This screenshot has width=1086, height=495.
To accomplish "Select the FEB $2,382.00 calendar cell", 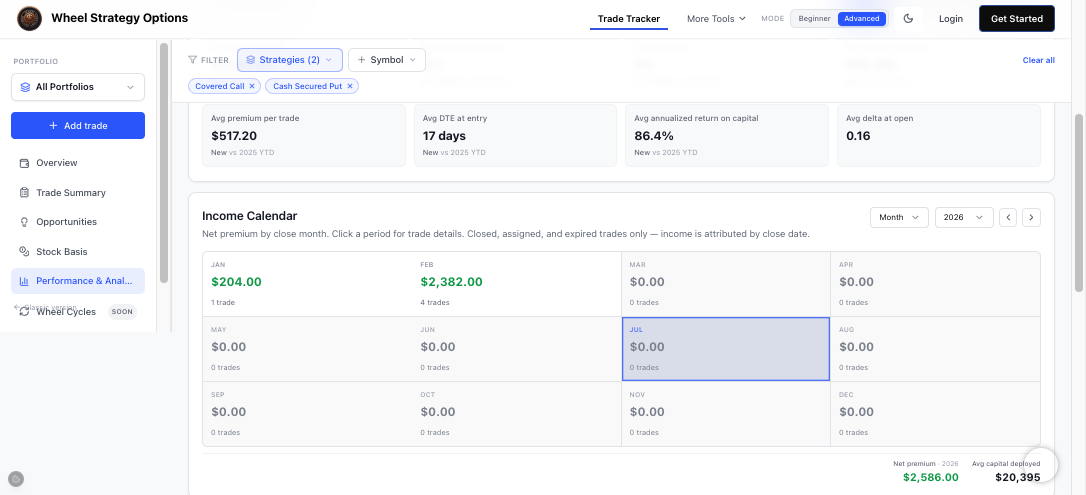I will [x=516, y=284].
